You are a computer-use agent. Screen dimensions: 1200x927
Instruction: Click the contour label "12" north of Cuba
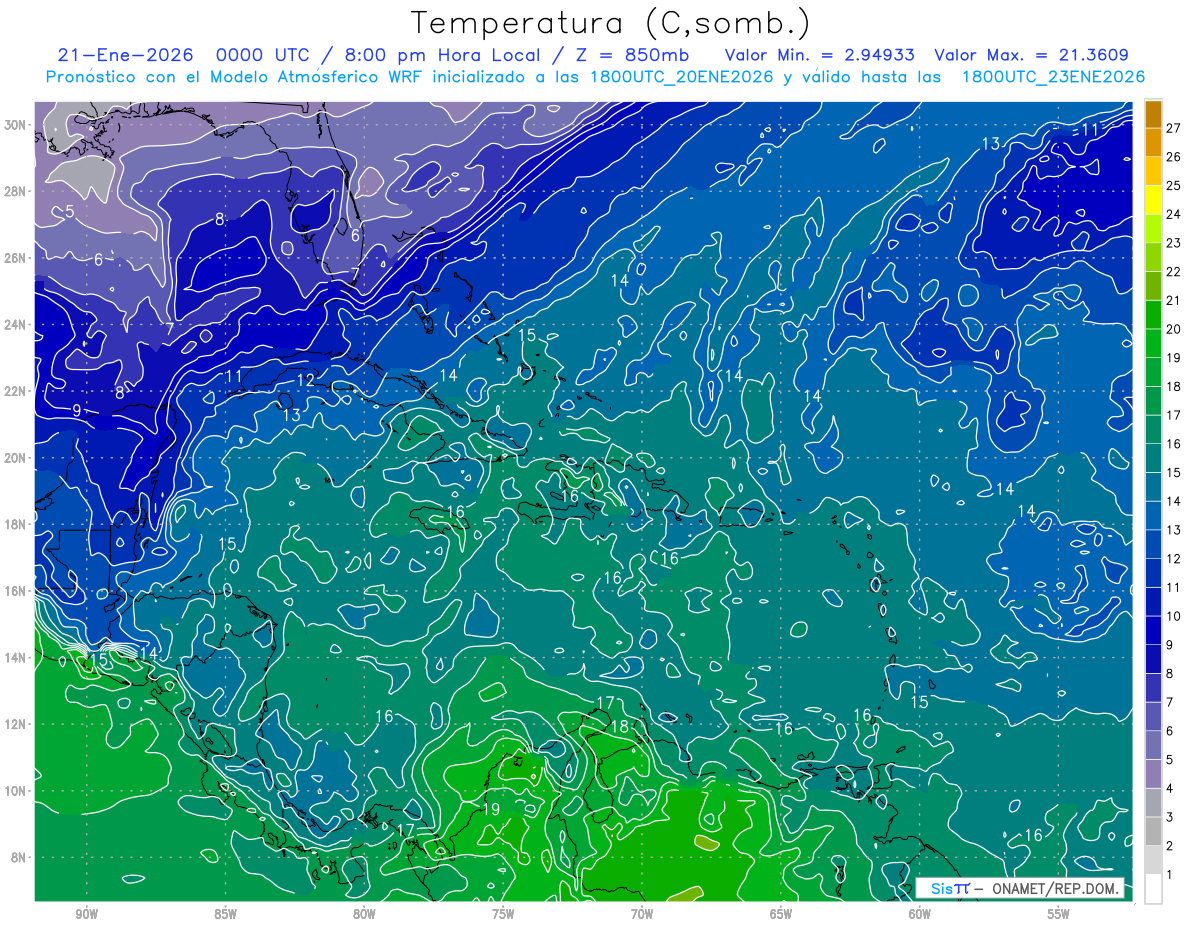coord(305,380)
